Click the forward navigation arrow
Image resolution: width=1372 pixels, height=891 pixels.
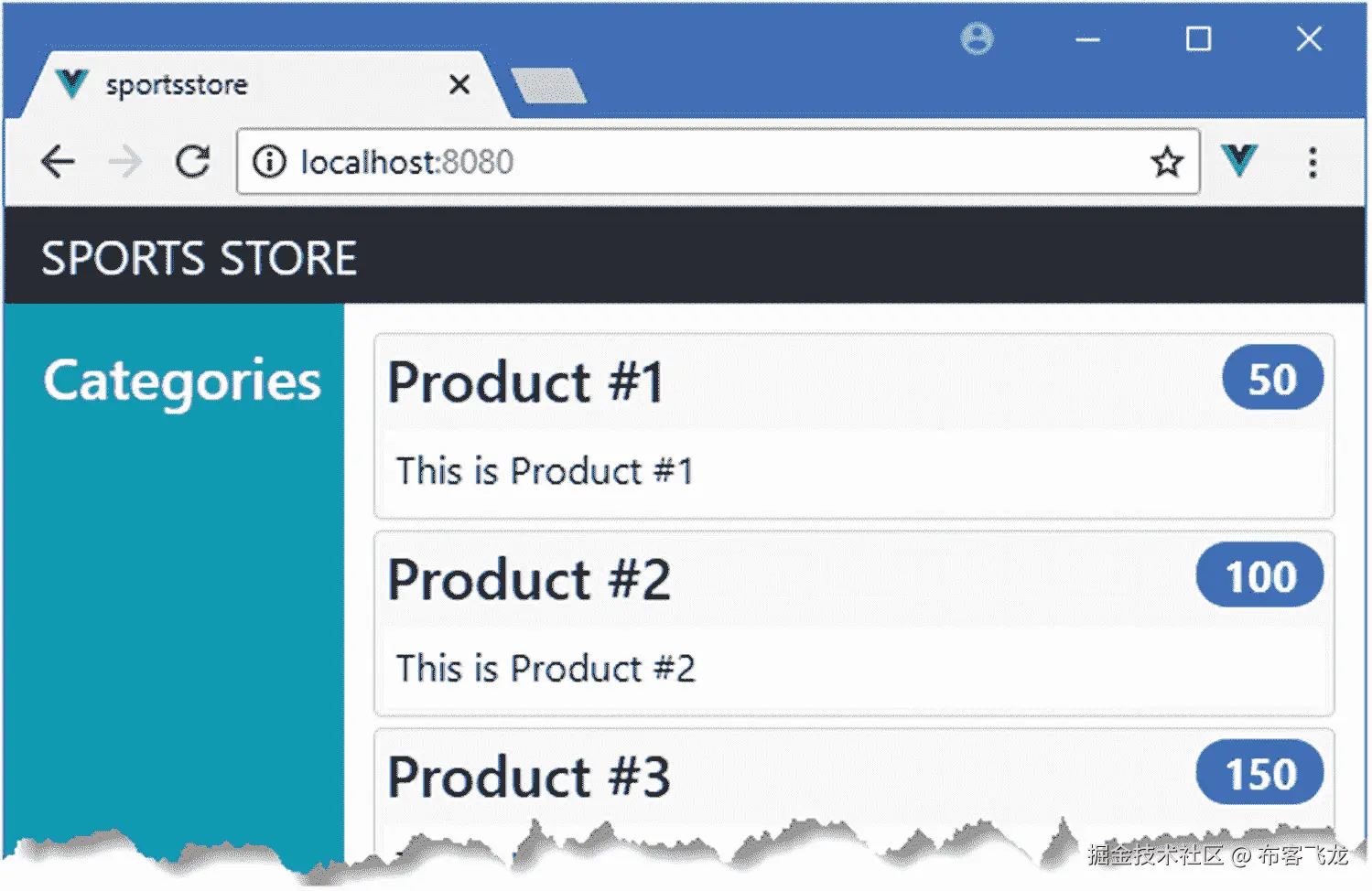click(x=125, y=162)
